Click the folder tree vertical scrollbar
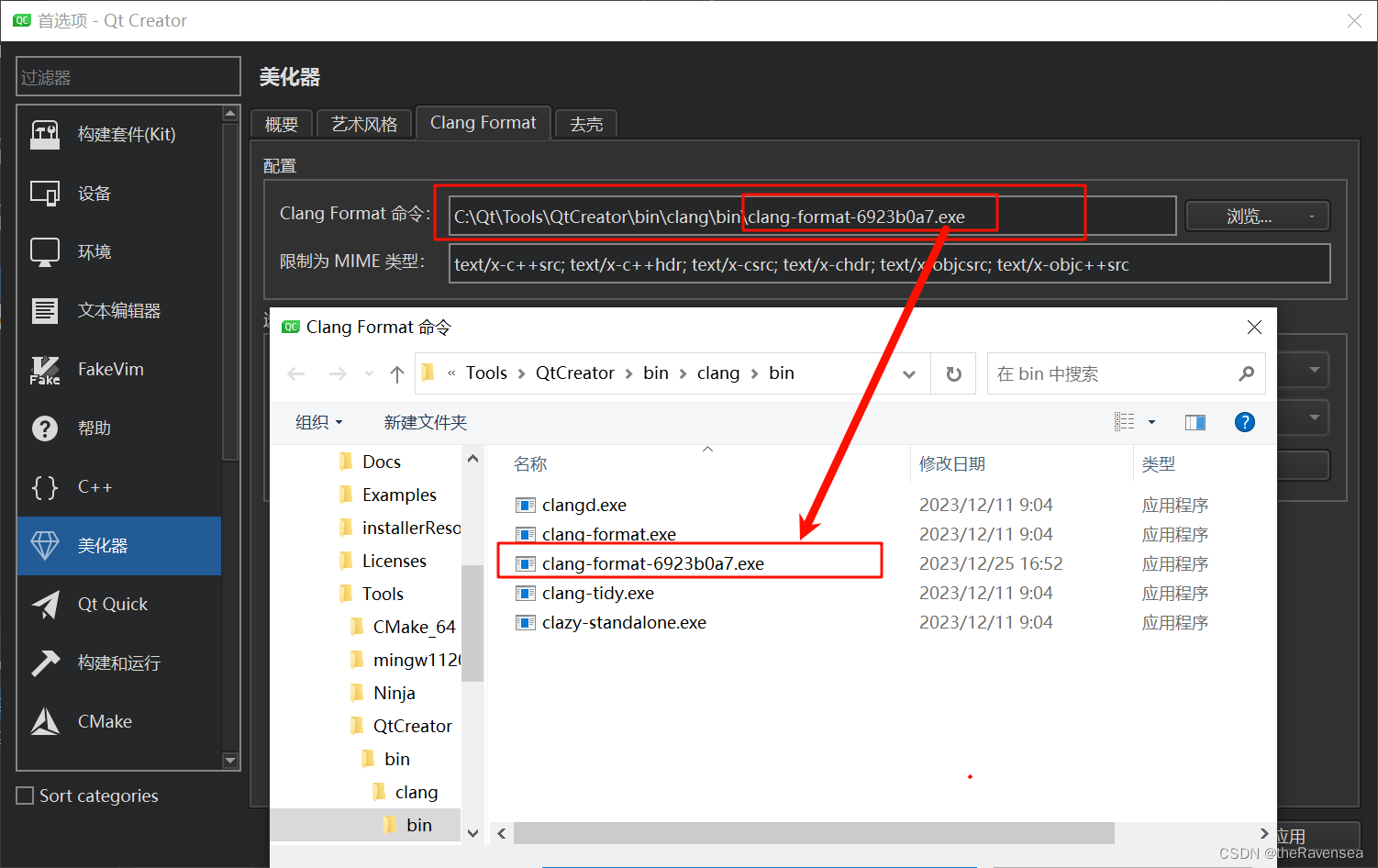The width and height of the screenshot is (1378, 868). coord(472,624)
